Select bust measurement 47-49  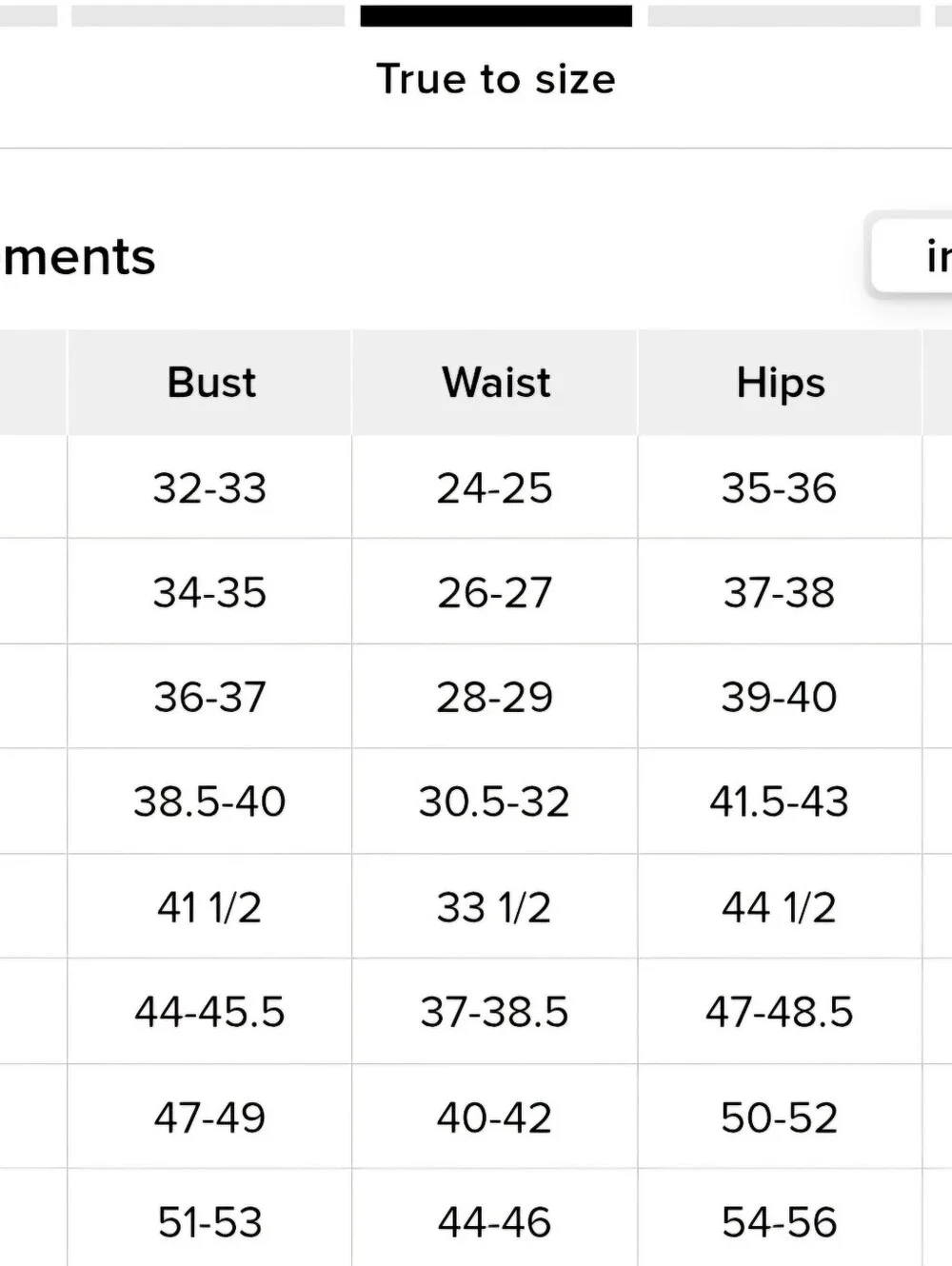click(210, 1118)
